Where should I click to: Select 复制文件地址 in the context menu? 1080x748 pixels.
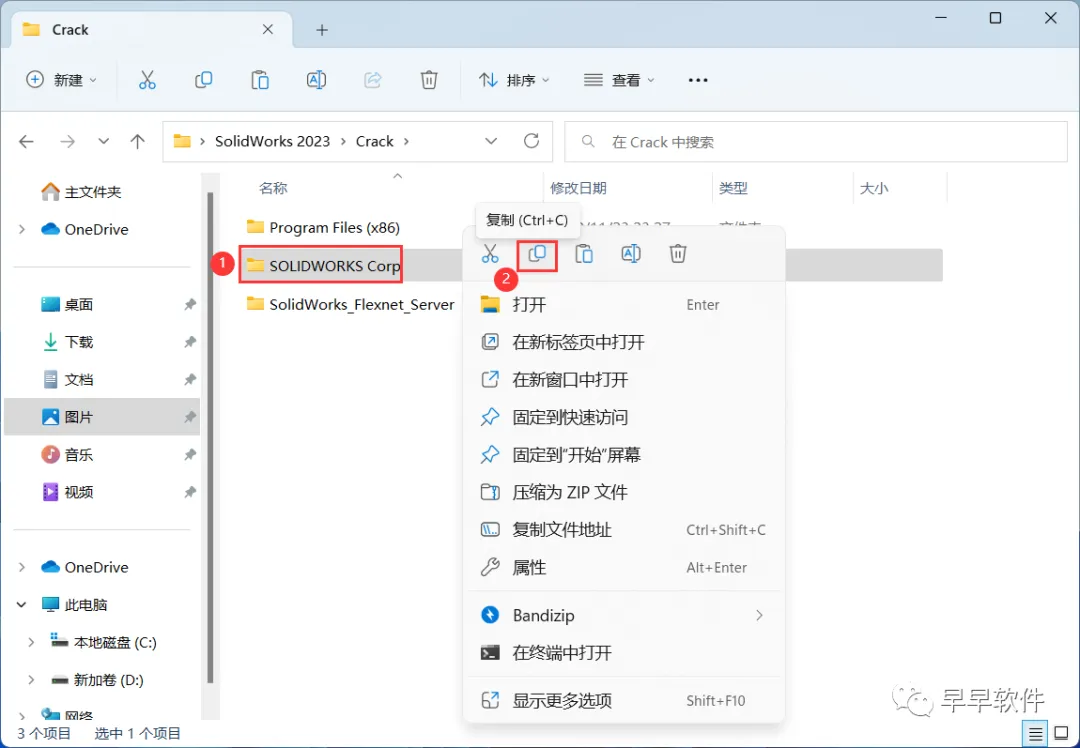click(625, 530)
